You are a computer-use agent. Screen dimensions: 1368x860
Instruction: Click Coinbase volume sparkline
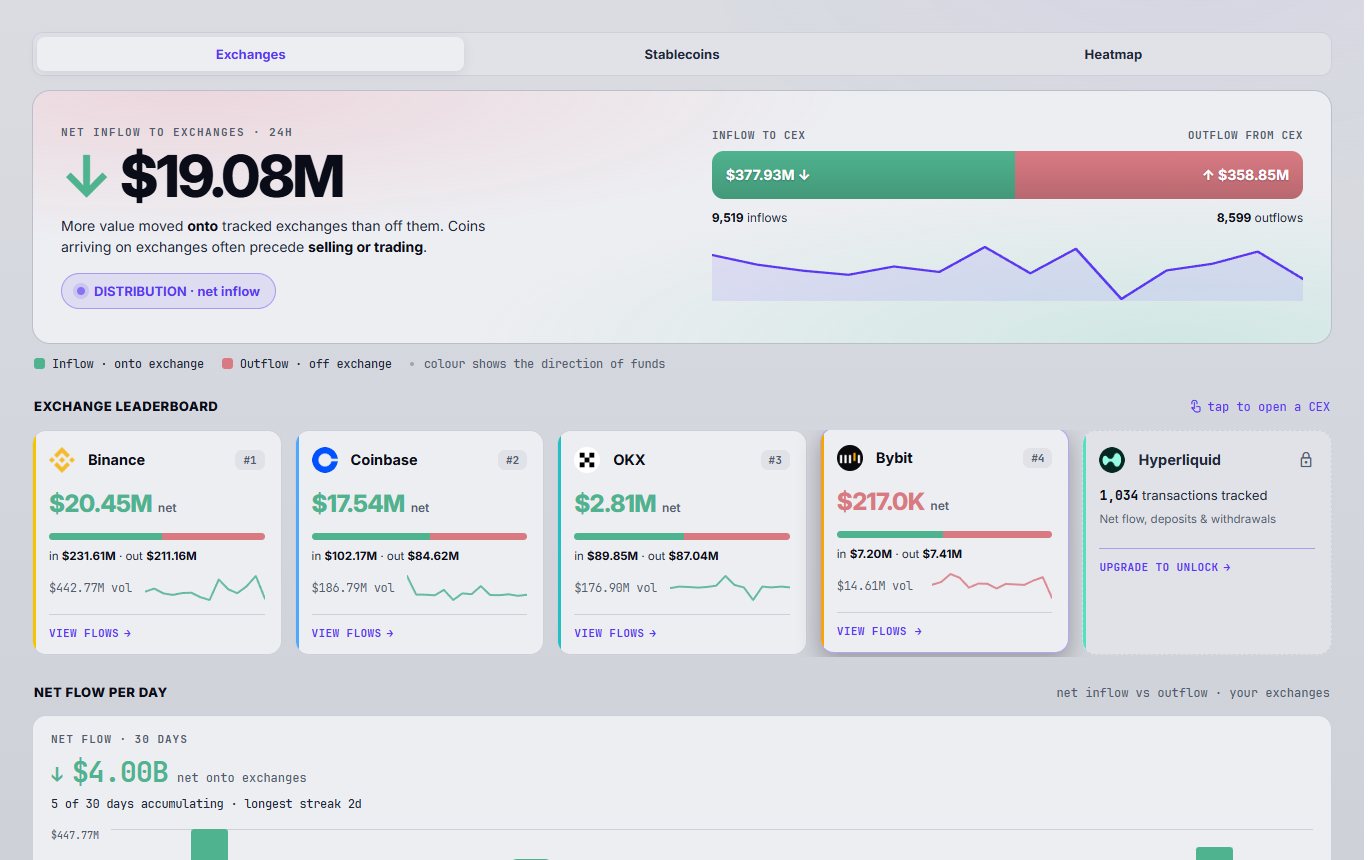click(x=467, y=588)
